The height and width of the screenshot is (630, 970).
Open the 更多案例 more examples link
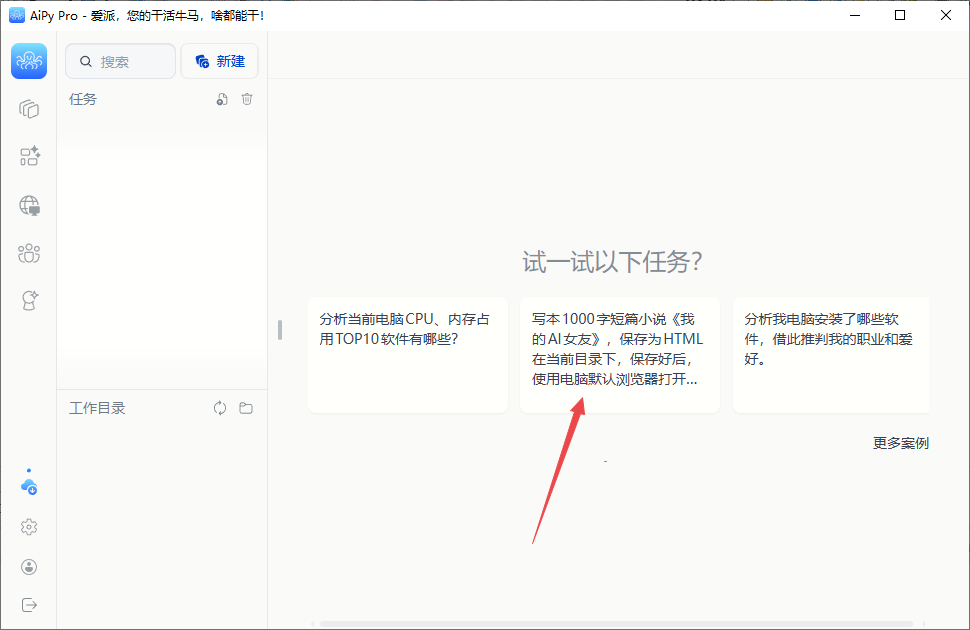(x=900, y=443)
